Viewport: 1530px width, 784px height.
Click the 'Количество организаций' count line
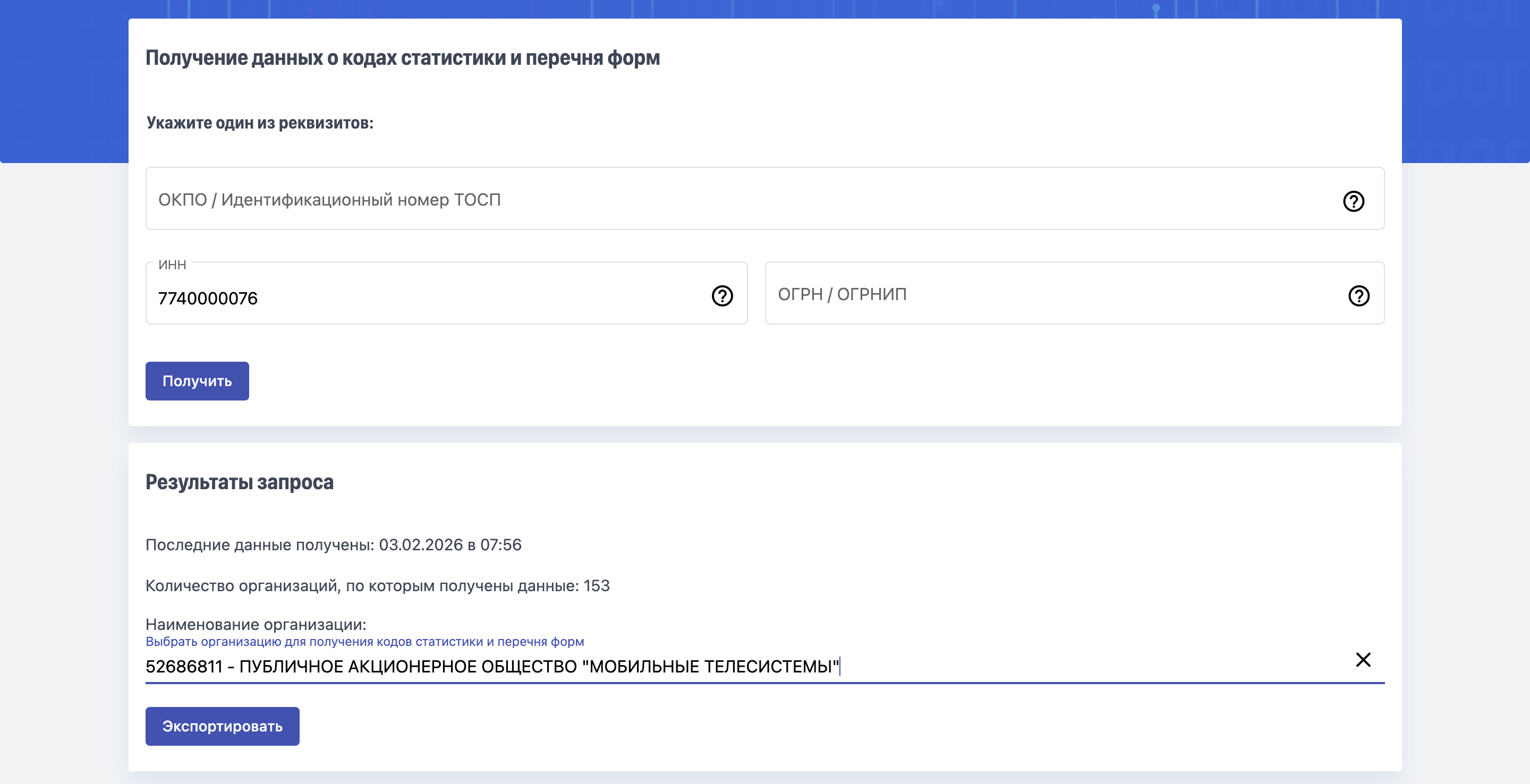(x=377, y=586)
